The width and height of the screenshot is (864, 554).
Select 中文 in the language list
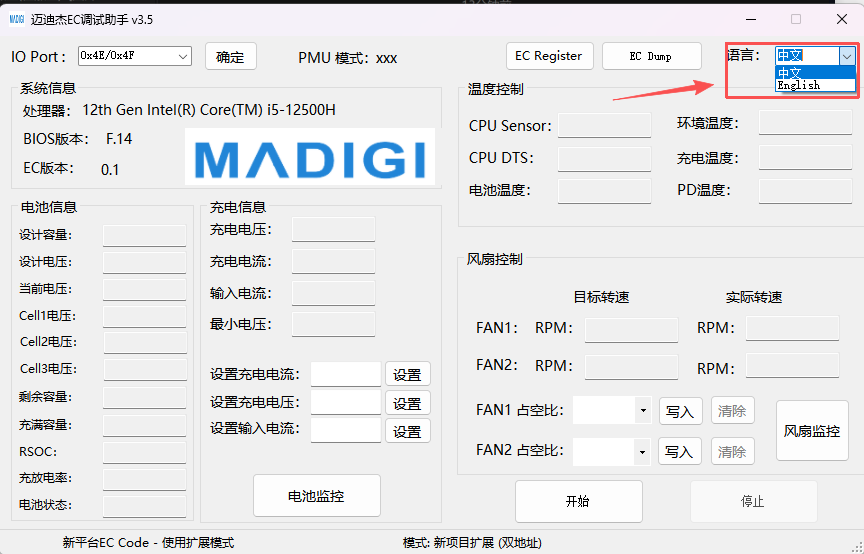(x=815, y=72)
